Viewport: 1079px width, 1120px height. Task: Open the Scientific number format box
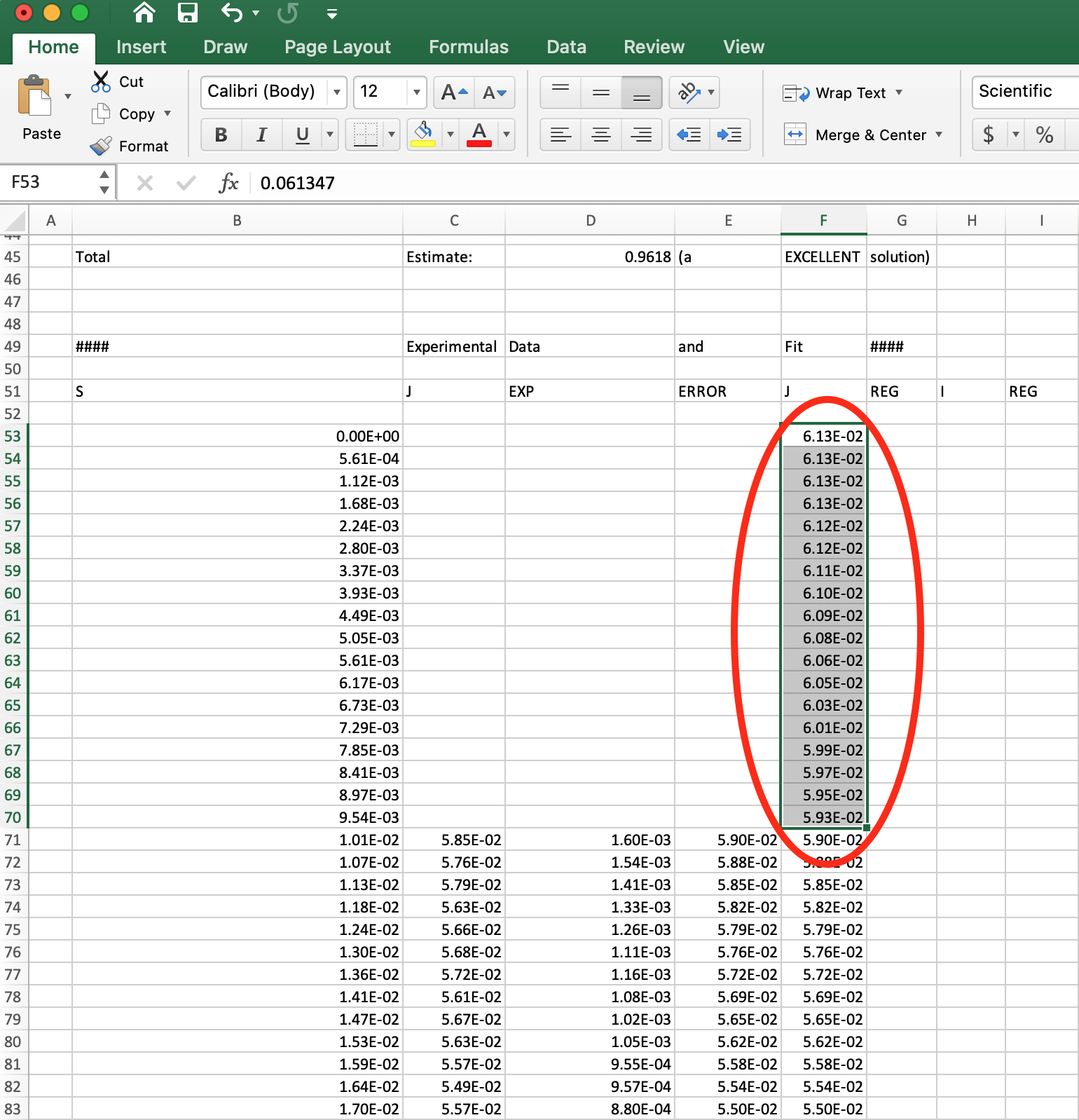coord(1025,92)
